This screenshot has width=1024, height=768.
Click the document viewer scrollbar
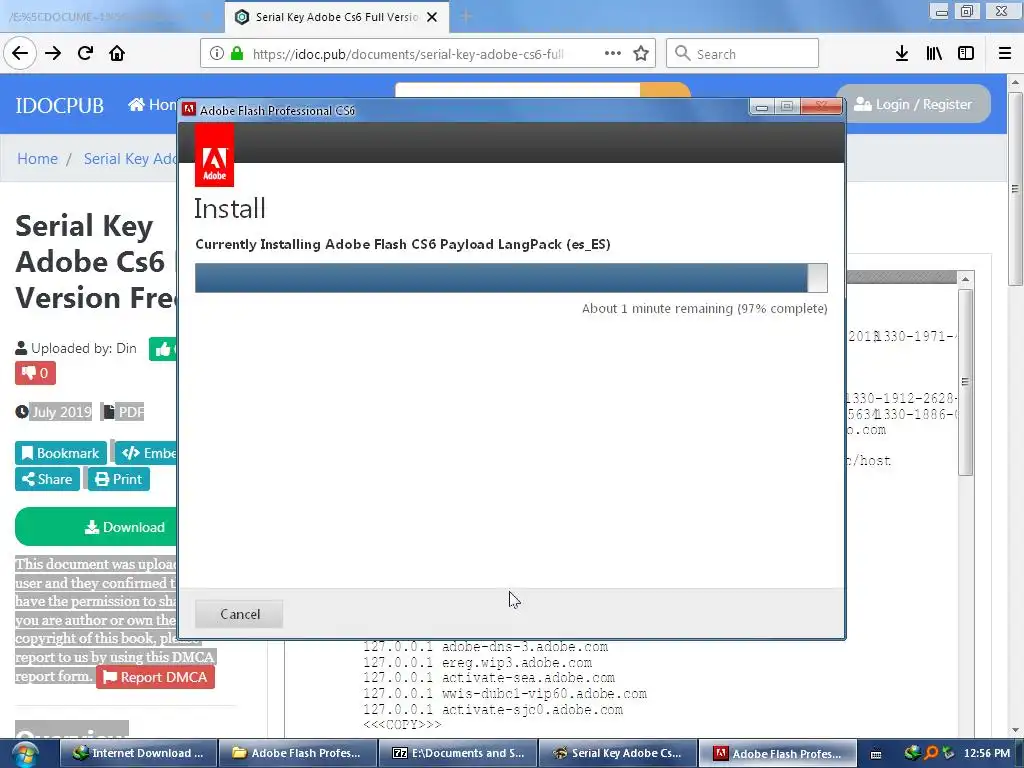[965, 382]
